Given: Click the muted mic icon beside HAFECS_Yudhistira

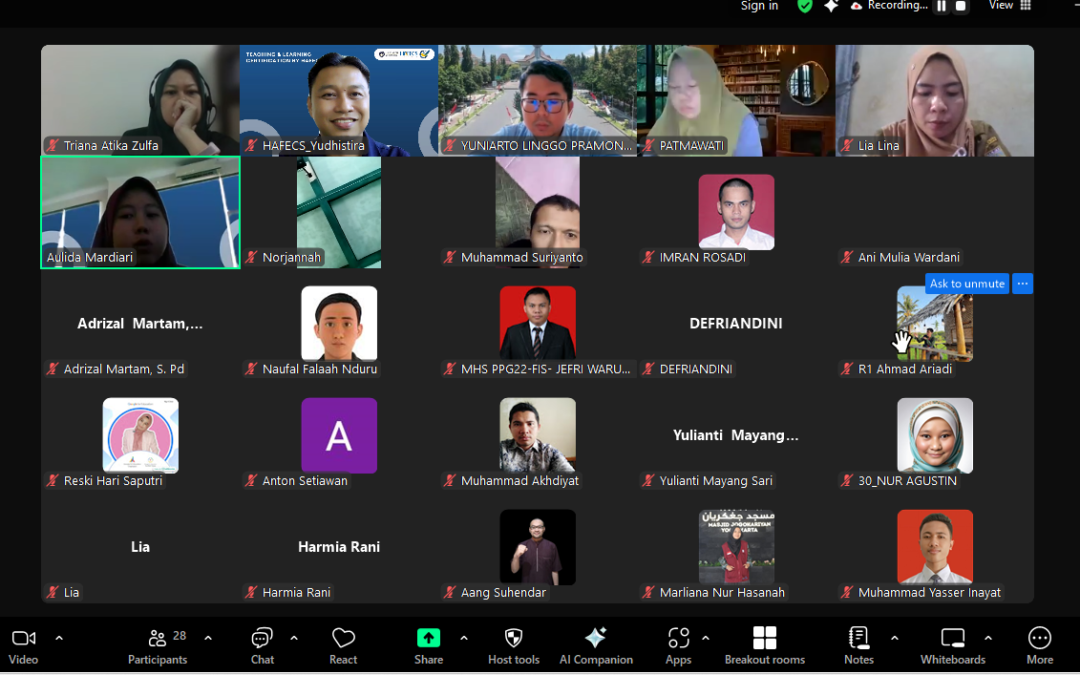Looking at the screenshot, I should 251,145.
